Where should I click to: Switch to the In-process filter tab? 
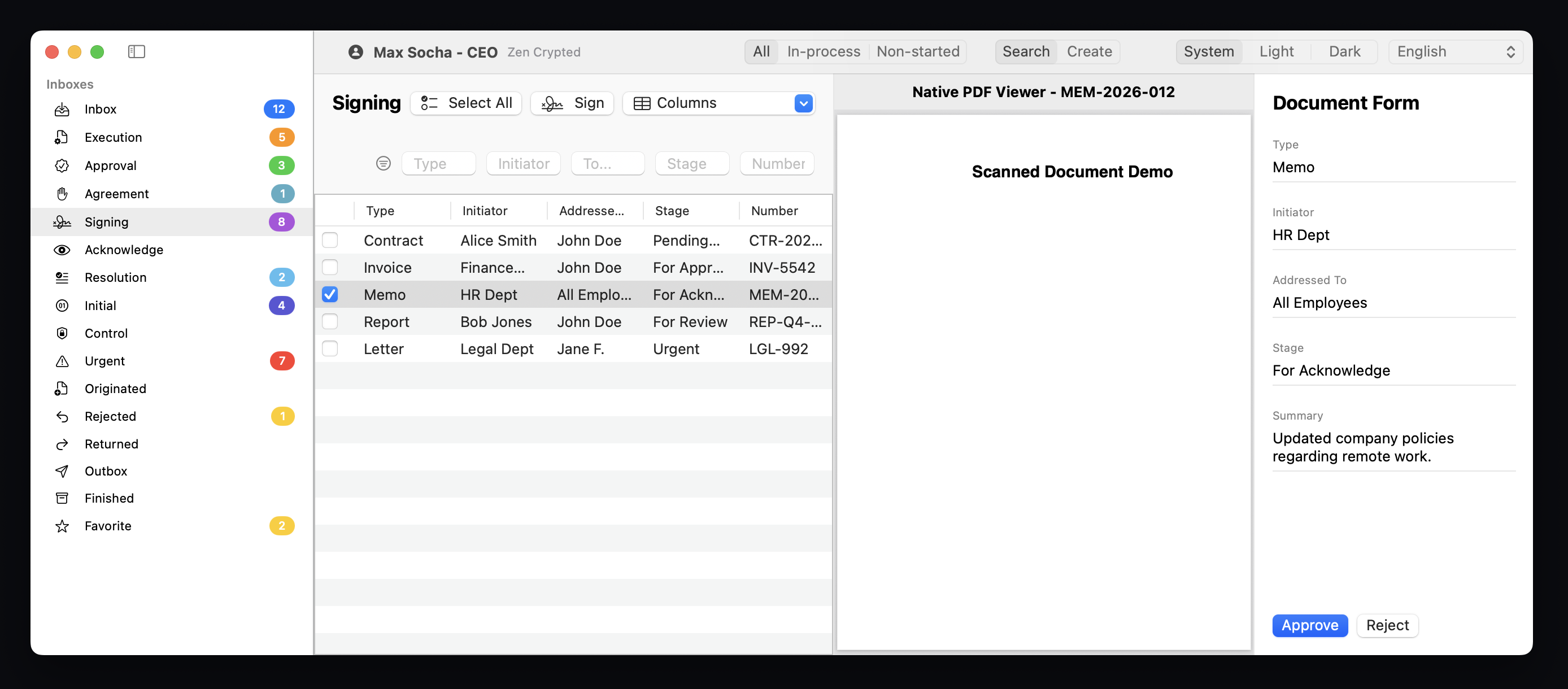click(x=823, y=52)
